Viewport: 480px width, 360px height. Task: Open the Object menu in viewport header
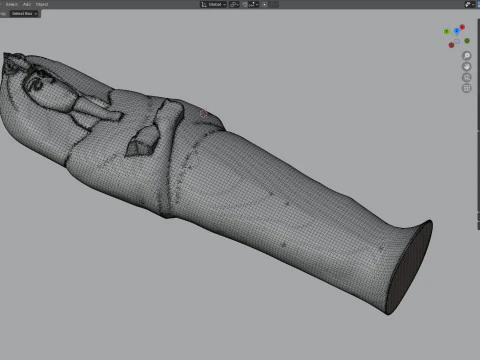click(42, 4)
